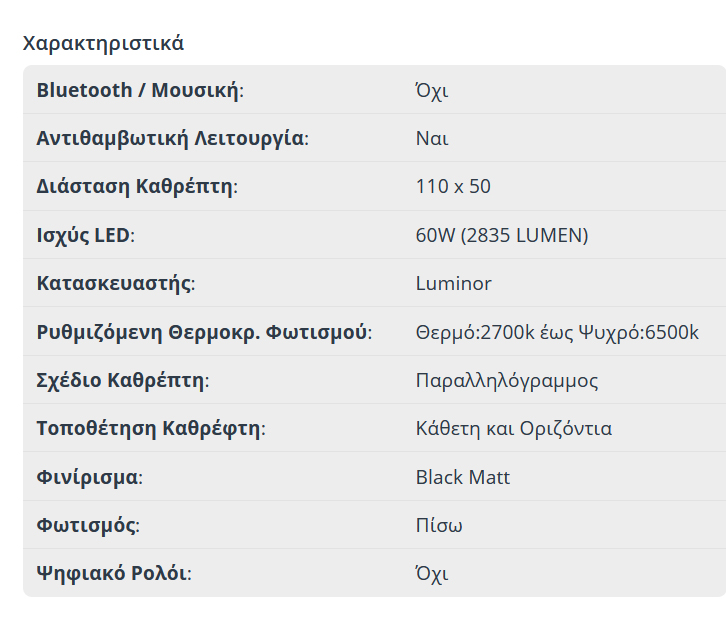The height and width of the screenshot is (626, 726).
Task: Click the Bluetooth / Μουσική label
Action: coord(139,90)
